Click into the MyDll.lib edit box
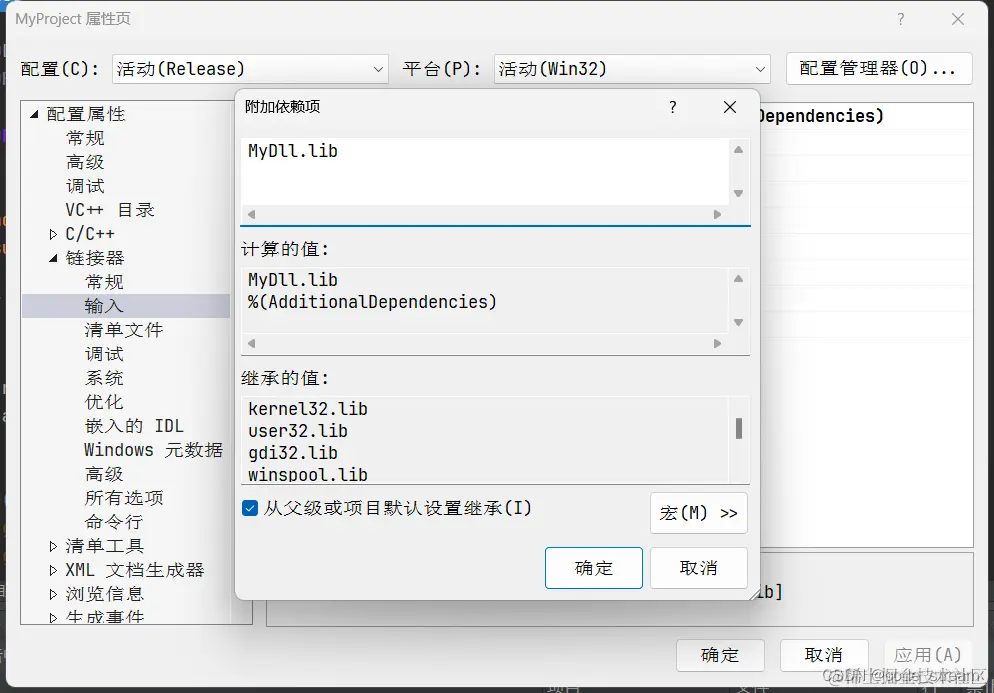The width and height of the screenshot is (994, 693). 484,171
